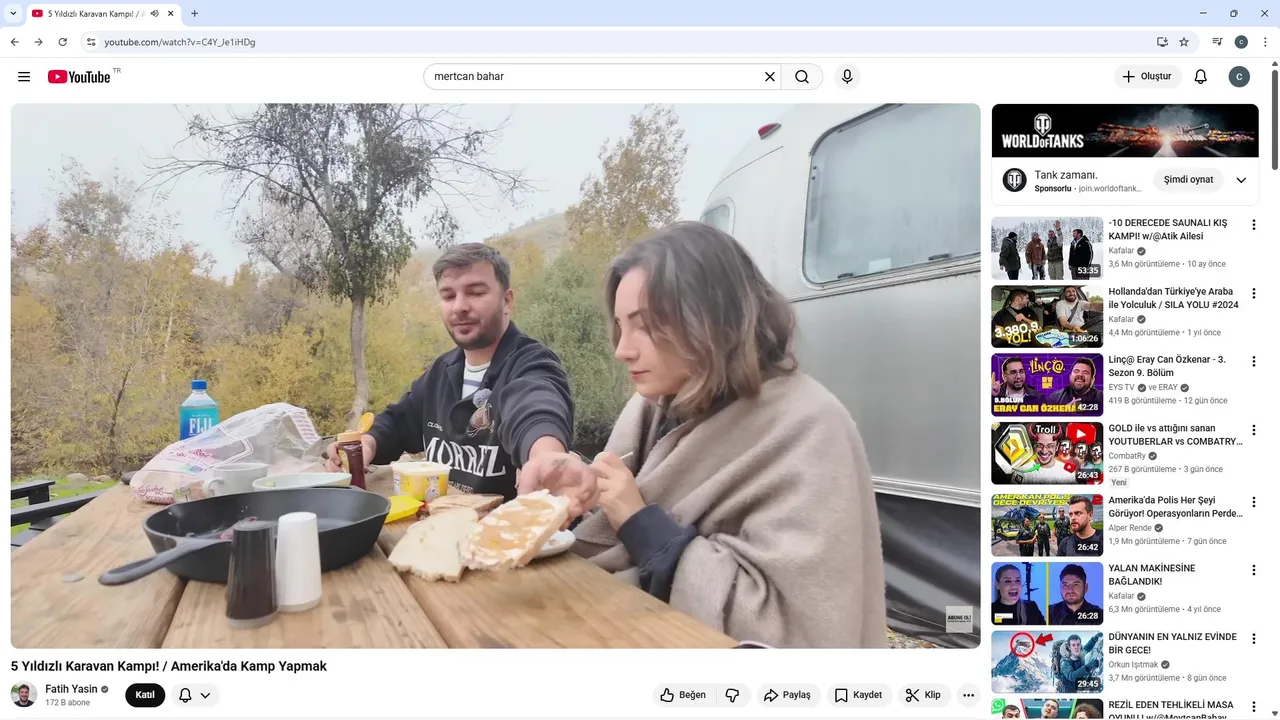
Task: Expand the World of Tanks ad chevron
Action: (1241, 180)
